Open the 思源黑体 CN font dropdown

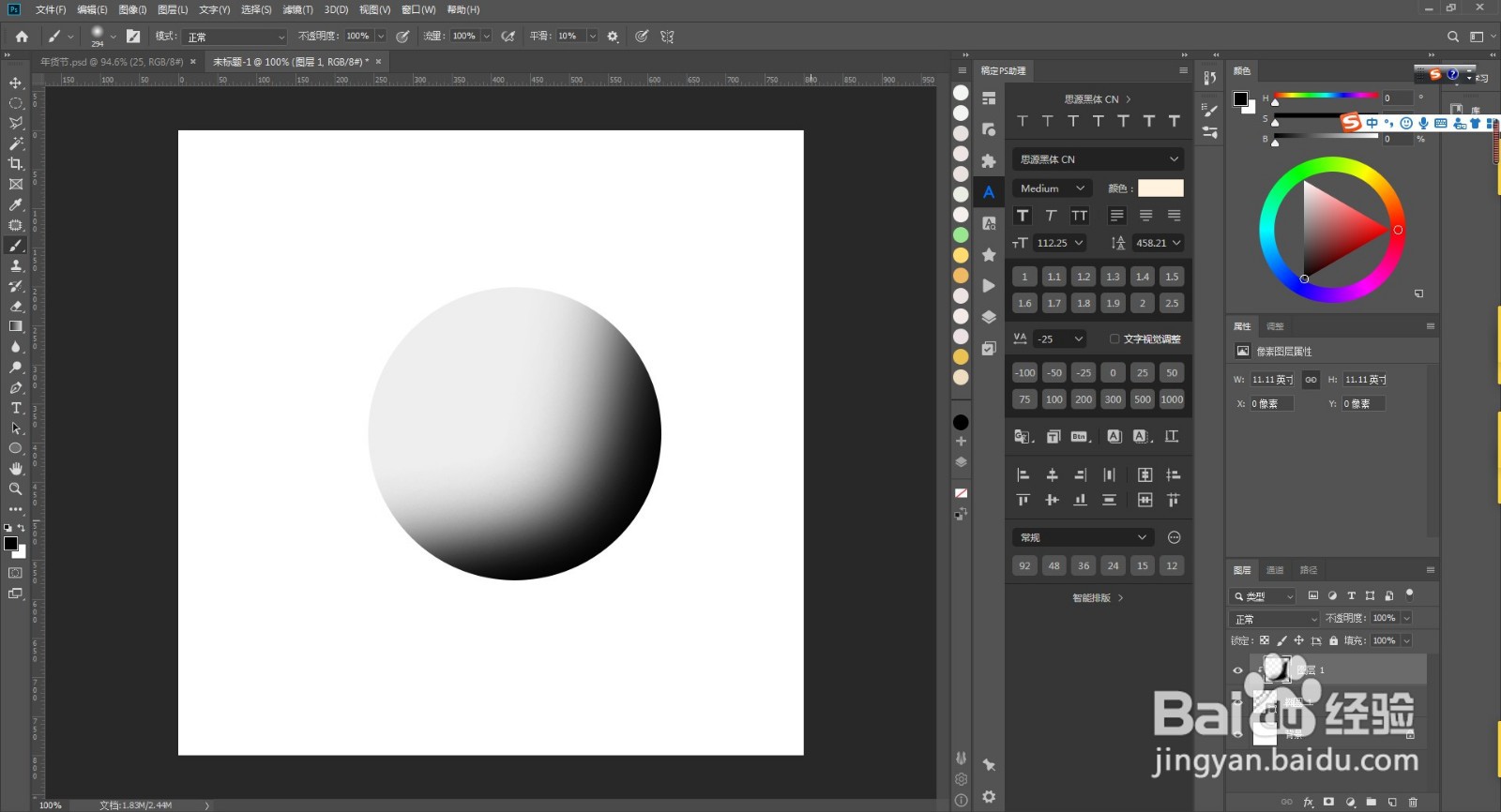pos(1098,159)
